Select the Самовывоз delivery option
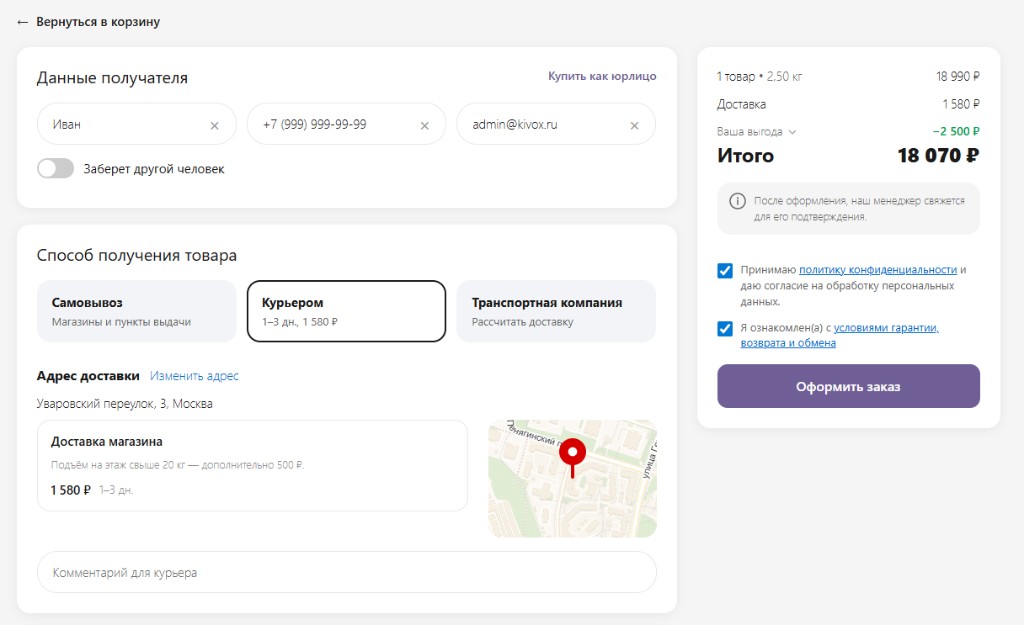 [x=136, y=311]
